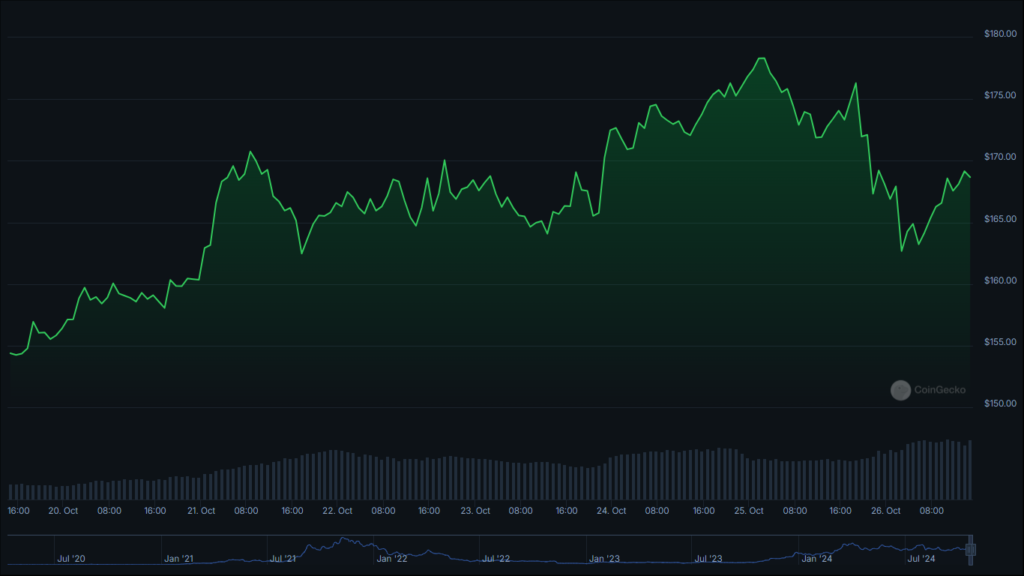Click the highest peak of the green price line
This screenshot has height=576, width=1024.
pos(761,59)
